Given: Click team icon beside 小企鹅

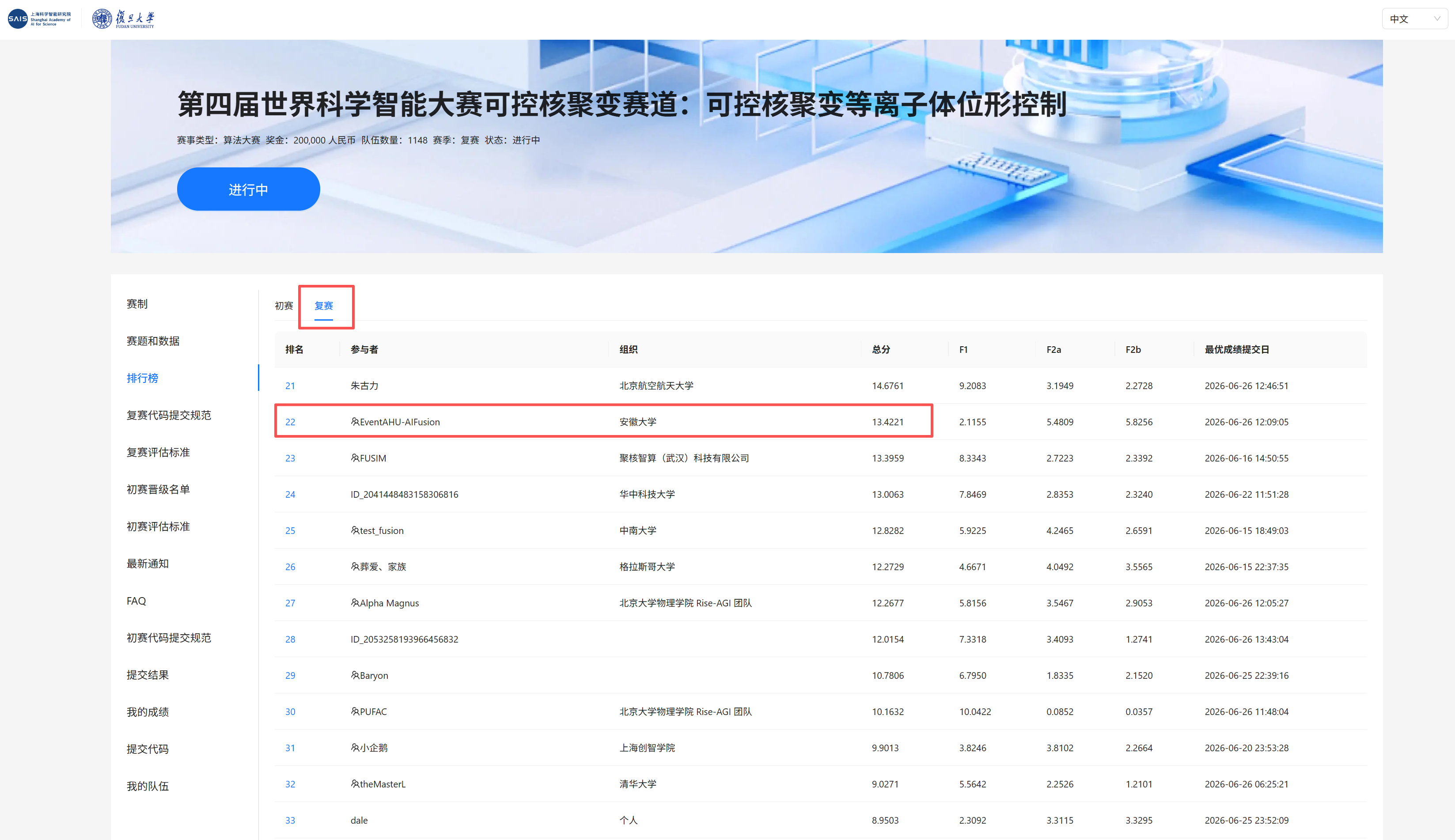Looking at the screenshot, I should 355,748.
